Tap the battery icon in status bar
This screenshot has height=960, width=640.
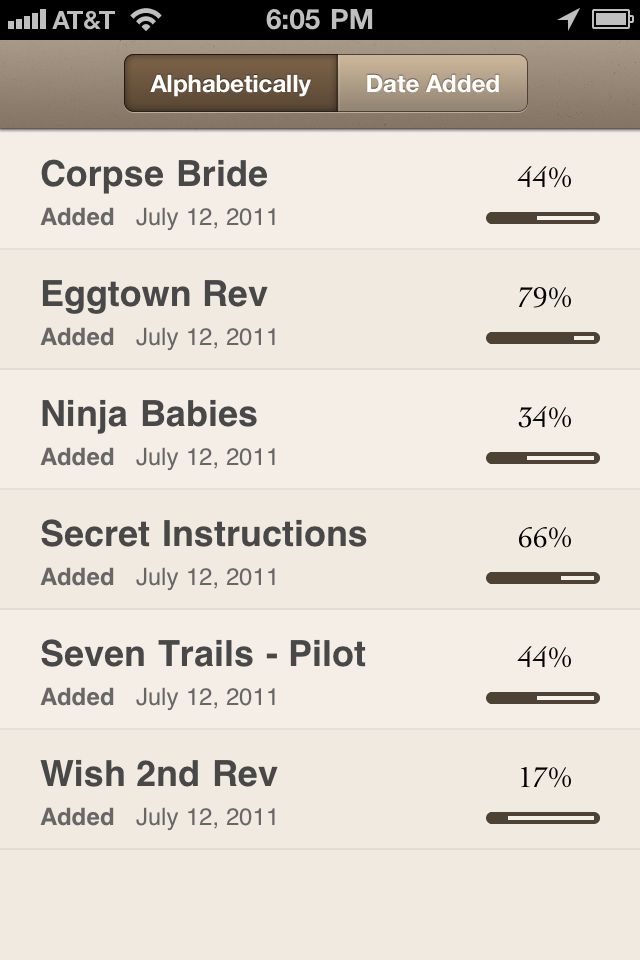coord(612,20)
